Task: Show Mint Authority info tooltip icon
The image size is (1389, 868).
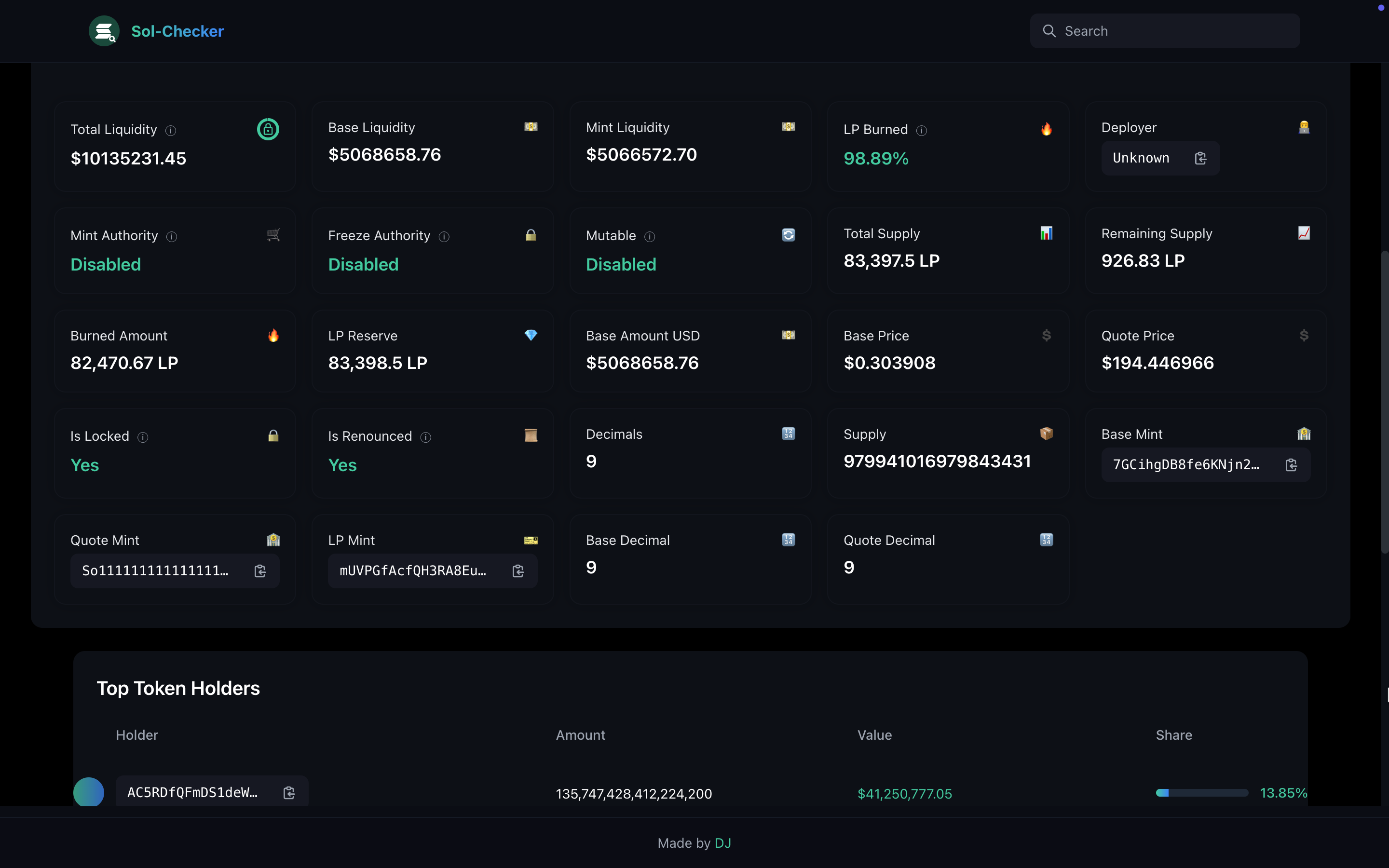Action: [x=172, y=236]
